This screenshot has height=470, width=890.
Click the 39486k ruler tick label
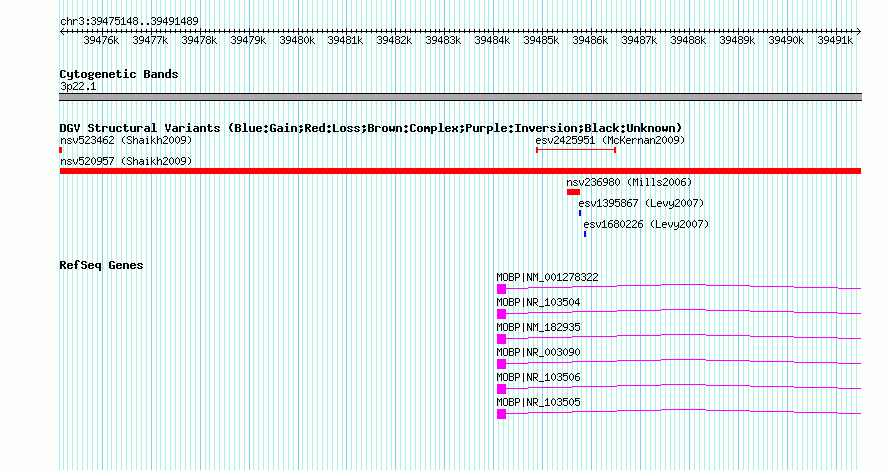tap(590, 40)
